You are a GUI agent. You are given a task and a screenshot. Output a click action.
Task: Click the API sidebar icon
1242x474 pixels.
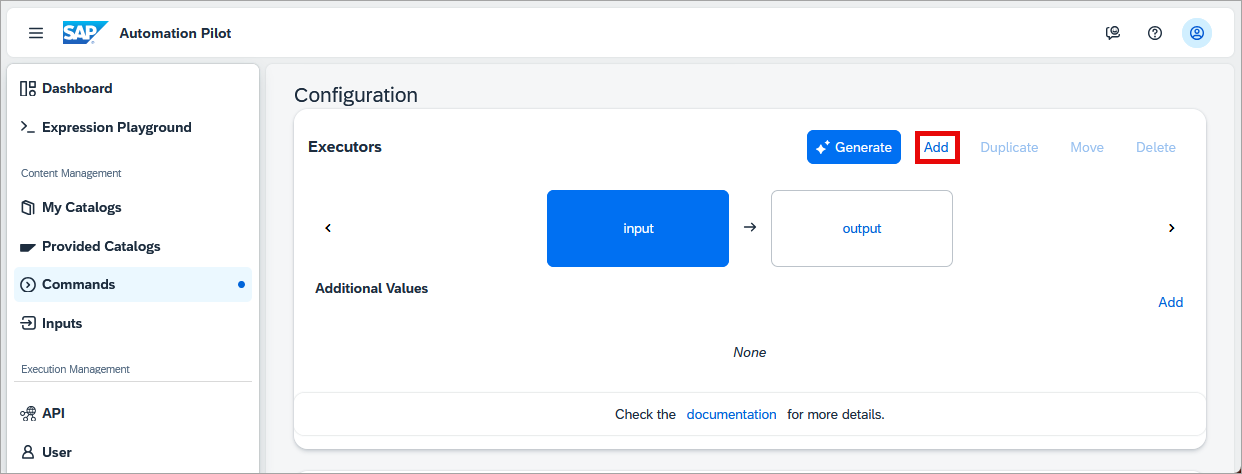[28, 413]
